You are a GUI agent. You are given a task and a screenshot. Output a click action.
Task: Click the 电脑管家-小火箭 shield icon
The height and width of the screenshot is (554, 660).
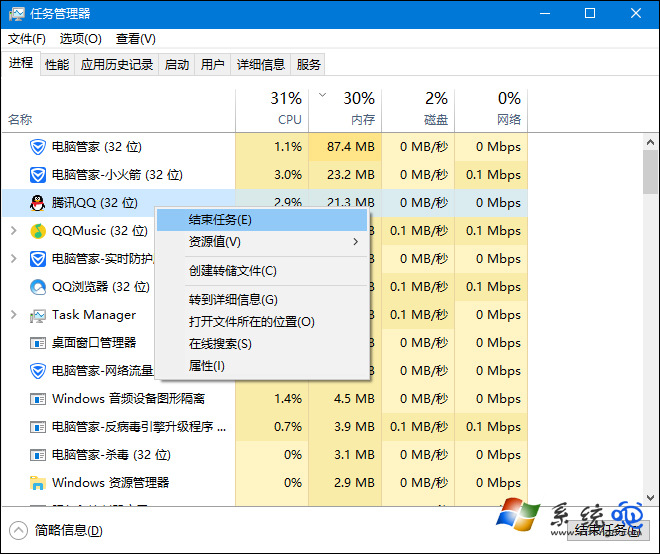(38, 175)
